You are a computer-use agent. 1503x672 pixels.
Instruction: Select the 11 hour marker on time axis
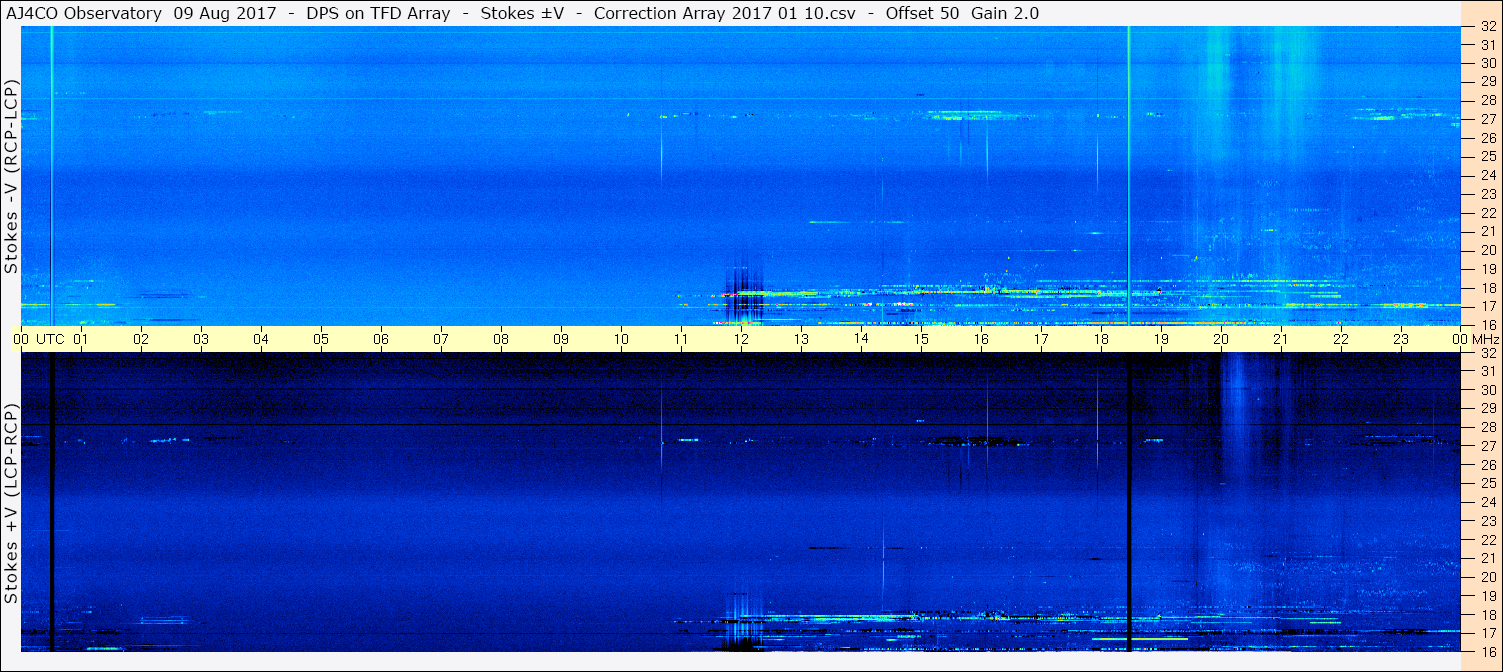tap(681, 339)
